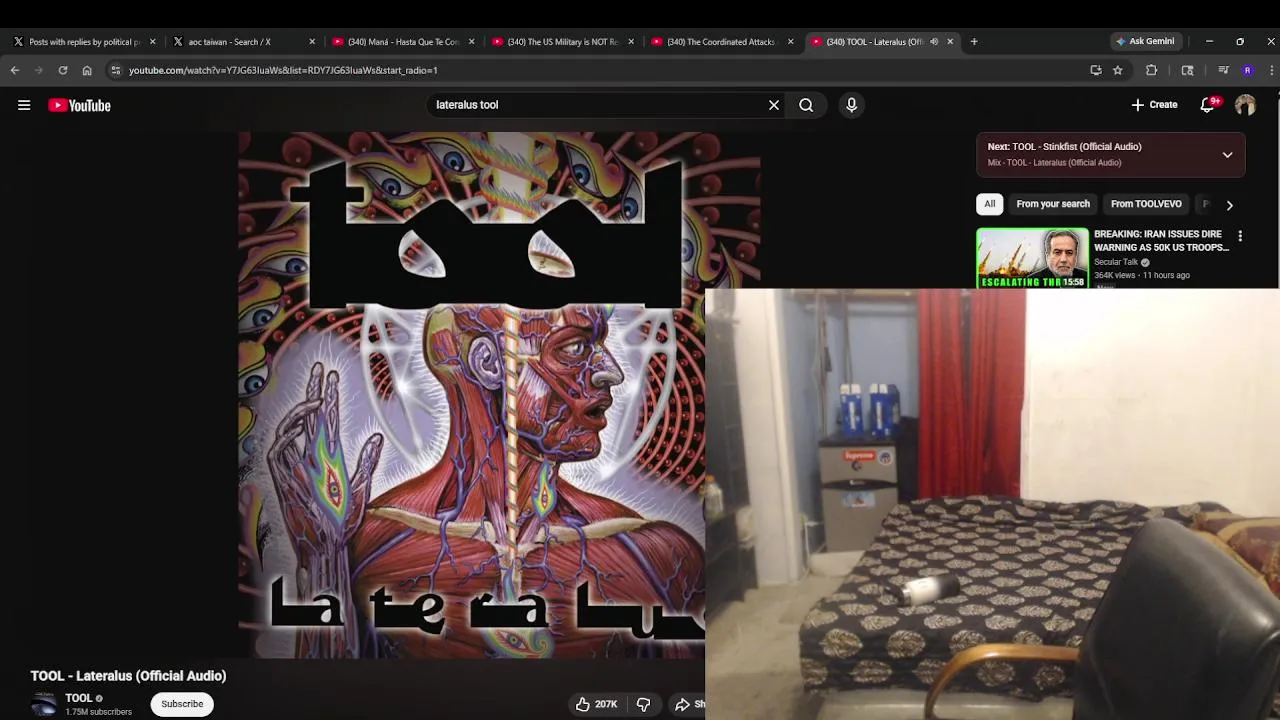Bookmark this page with the star
1280x720 pixels.
pyautogui.click(x=1118, y=70)
